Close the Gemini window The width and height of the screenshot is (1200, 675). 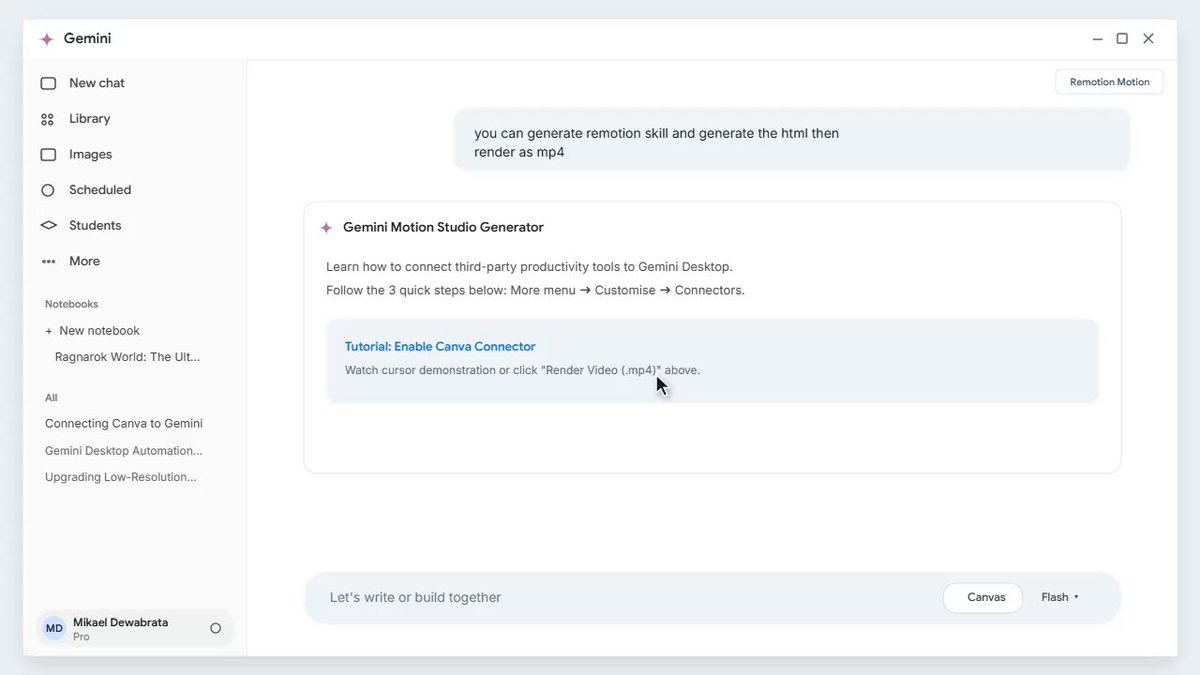[x=1148, y=39]
